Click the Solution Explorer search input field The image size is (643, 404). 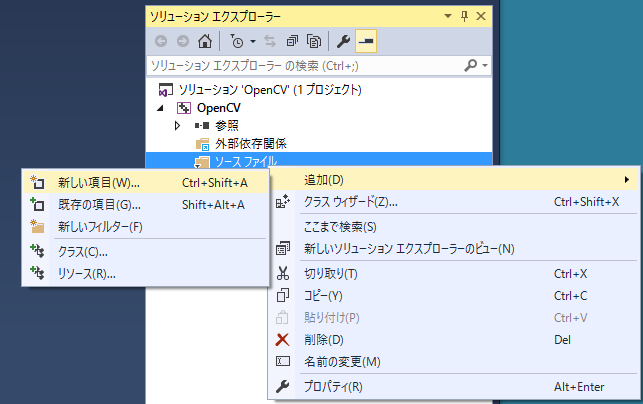point(300,65)
